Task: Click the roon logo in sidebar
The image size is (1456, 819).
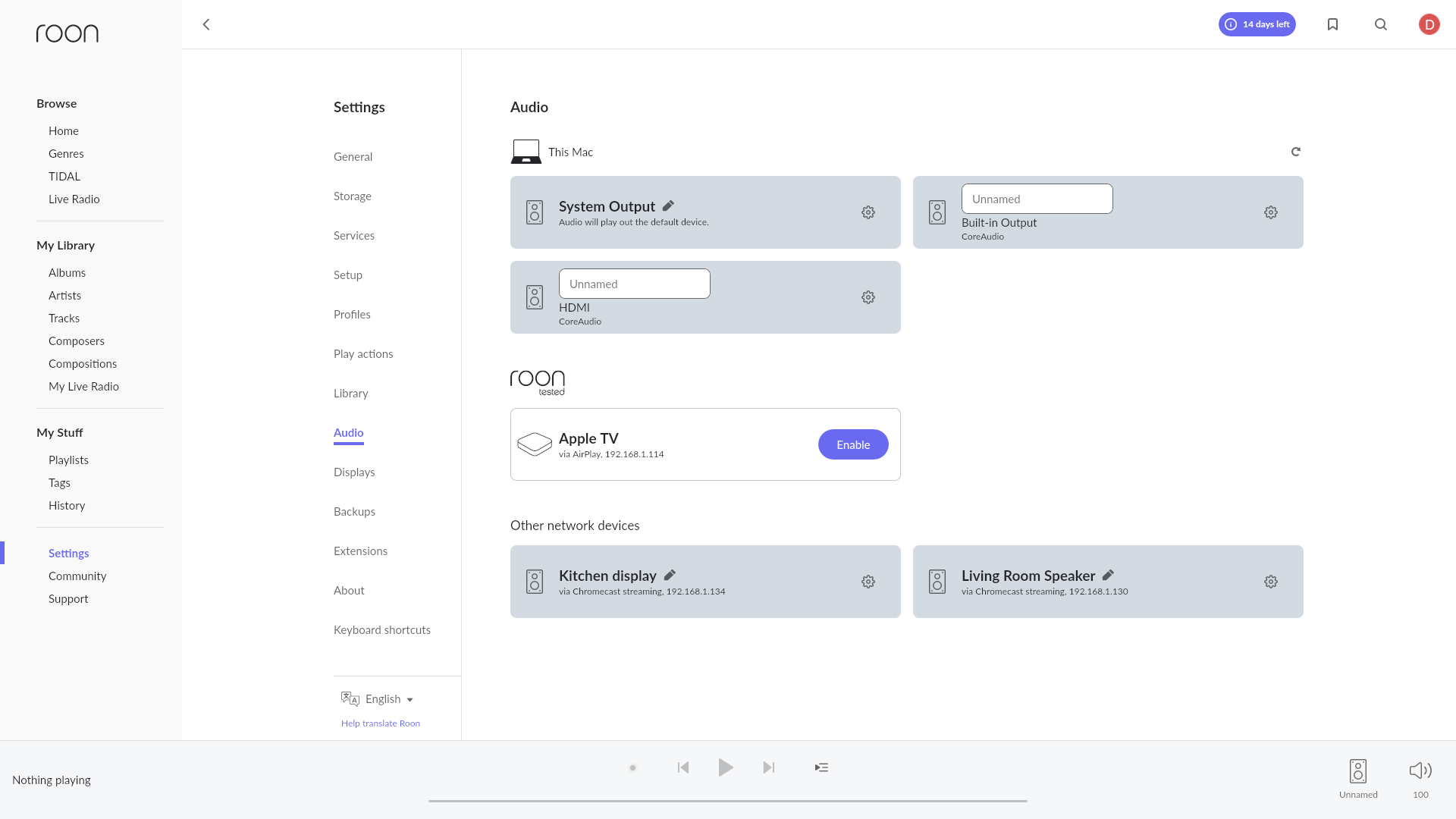Action: pyautogui.click(x=67, y=33)
